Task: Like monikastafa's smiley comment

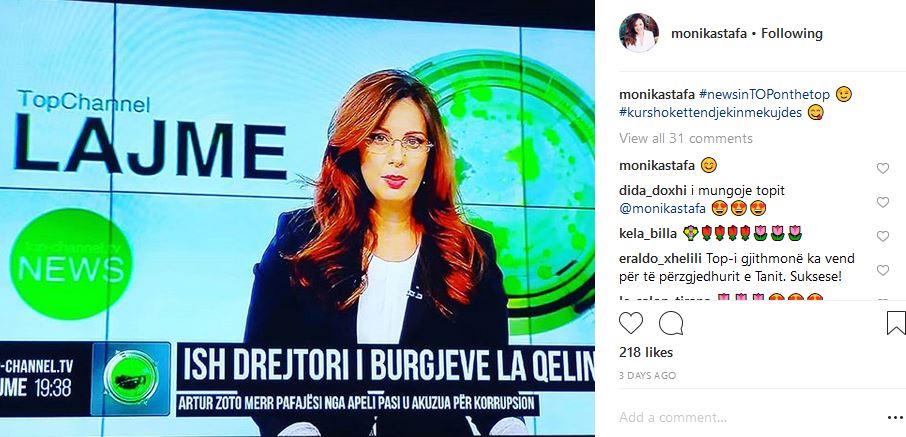Action: click(x=882, y=168)
